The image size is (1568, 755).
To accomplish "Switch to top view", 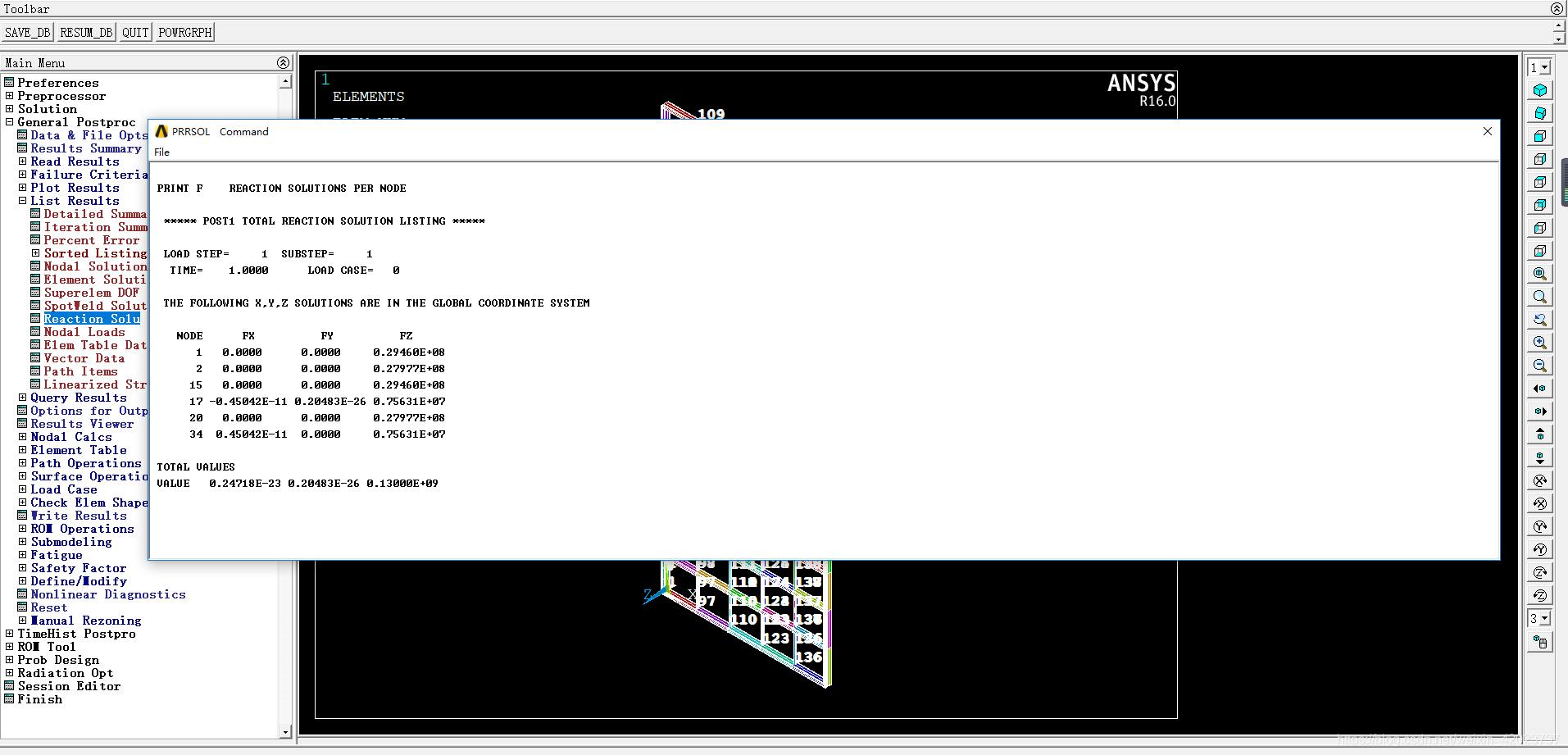I will (1539, 182).
